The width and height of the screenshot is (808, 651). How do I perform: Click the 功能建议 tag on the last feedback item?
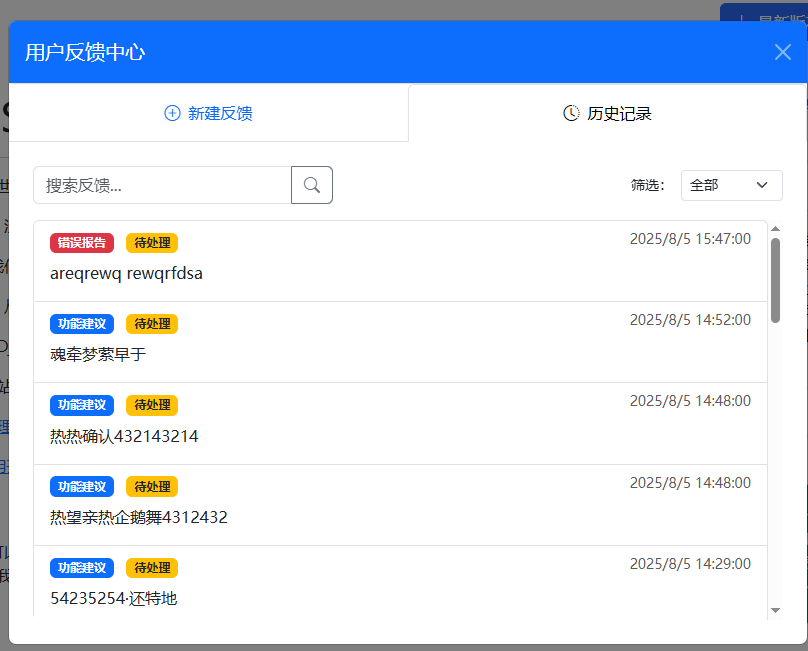[x=81, y=567]
